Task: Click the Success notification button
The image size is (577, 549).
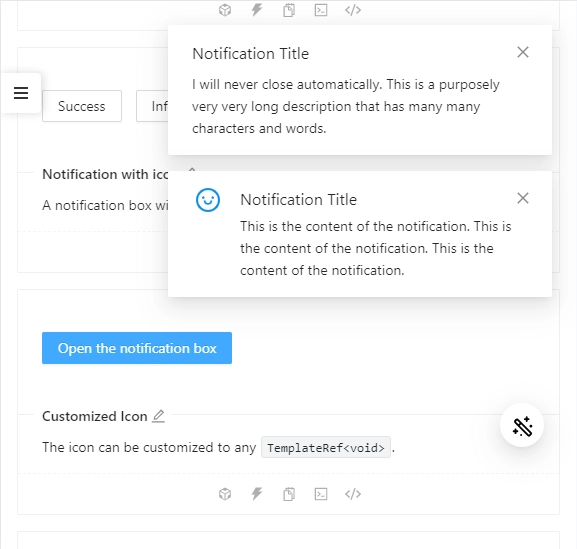Action: click(82, 106)
